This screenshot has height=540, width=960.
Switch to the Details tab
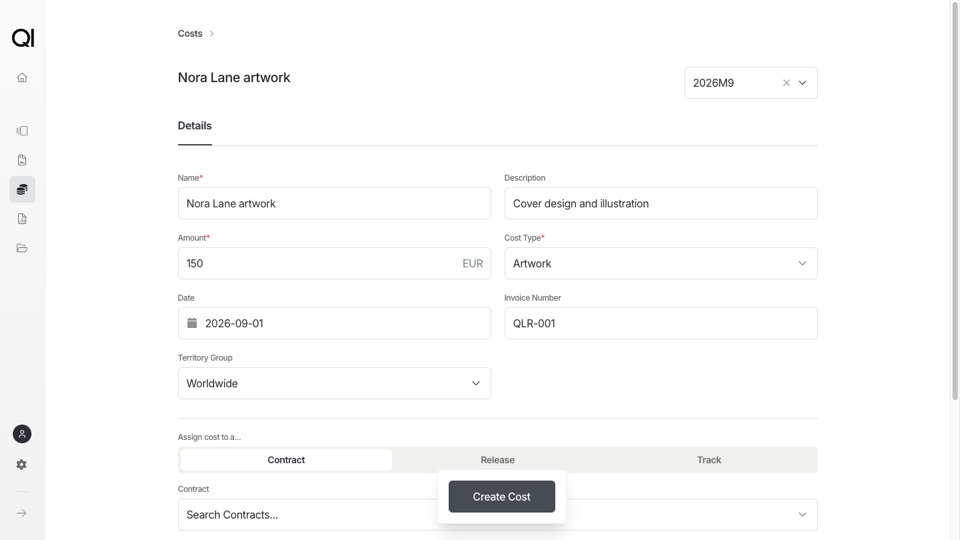tap(195, 126)
